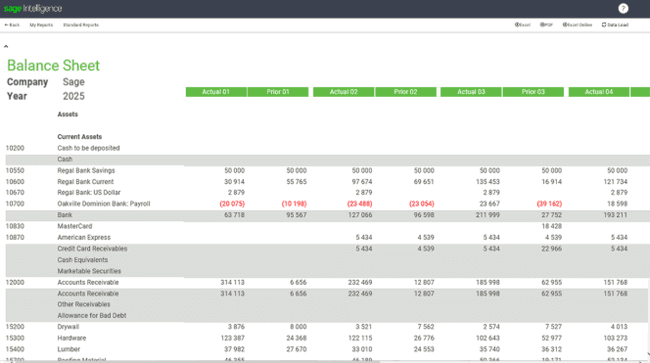Select the Prior 03 column header
The image size is (650, 363).
click(533, 92)
